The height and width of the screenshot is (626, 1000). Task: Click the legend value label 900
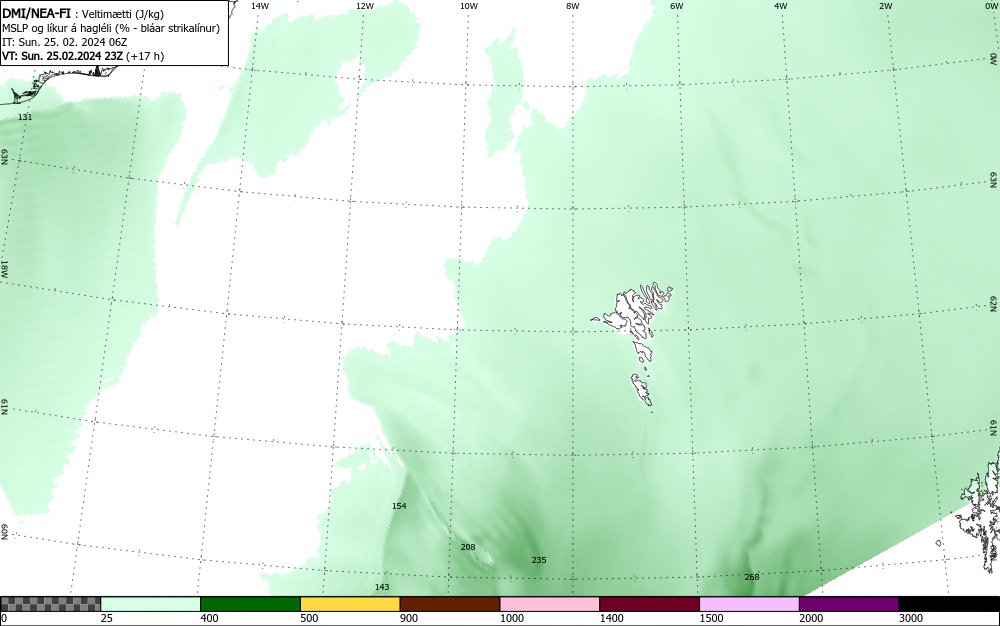click(409, 618)
